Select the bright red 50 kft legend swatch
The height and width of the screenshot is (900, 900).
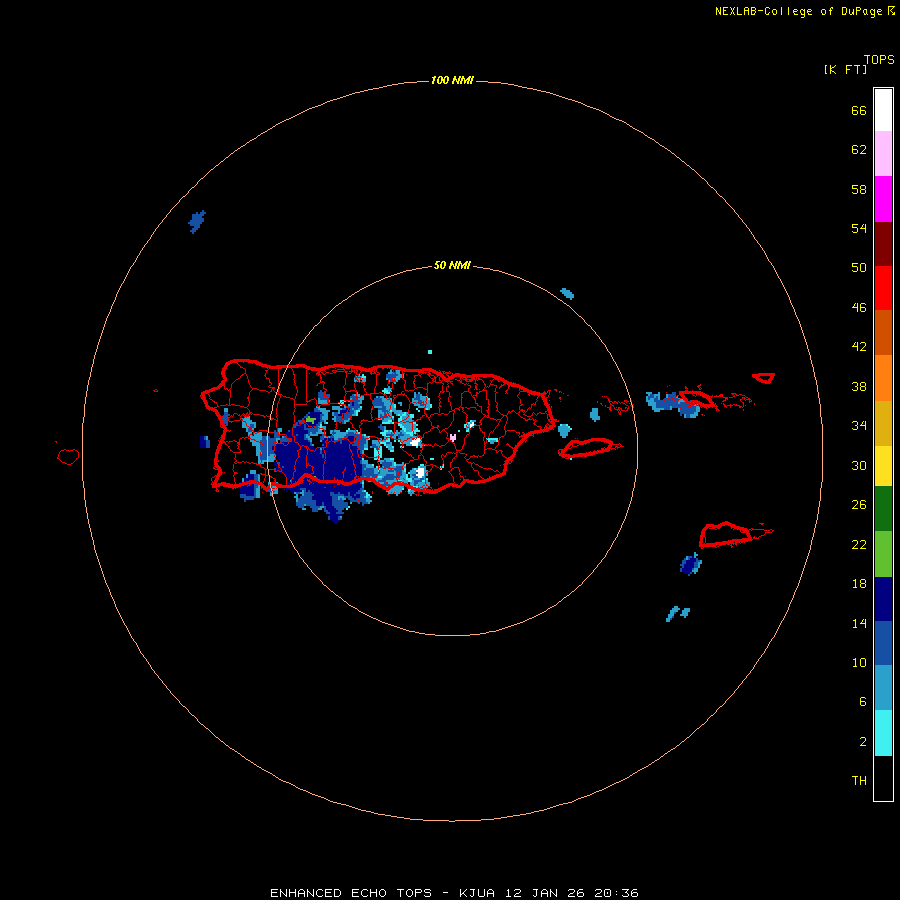coord(883,288)
